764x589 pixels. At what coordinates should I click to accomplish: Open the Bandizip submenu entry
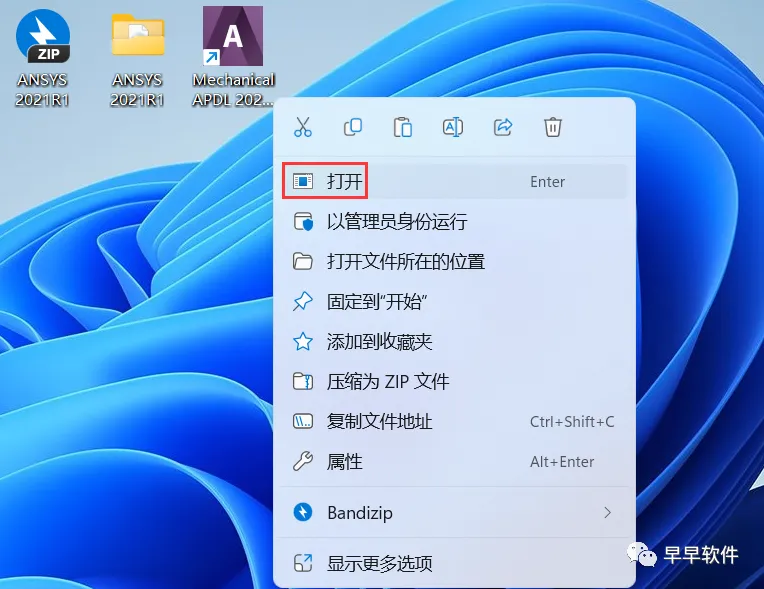[454, 513]
